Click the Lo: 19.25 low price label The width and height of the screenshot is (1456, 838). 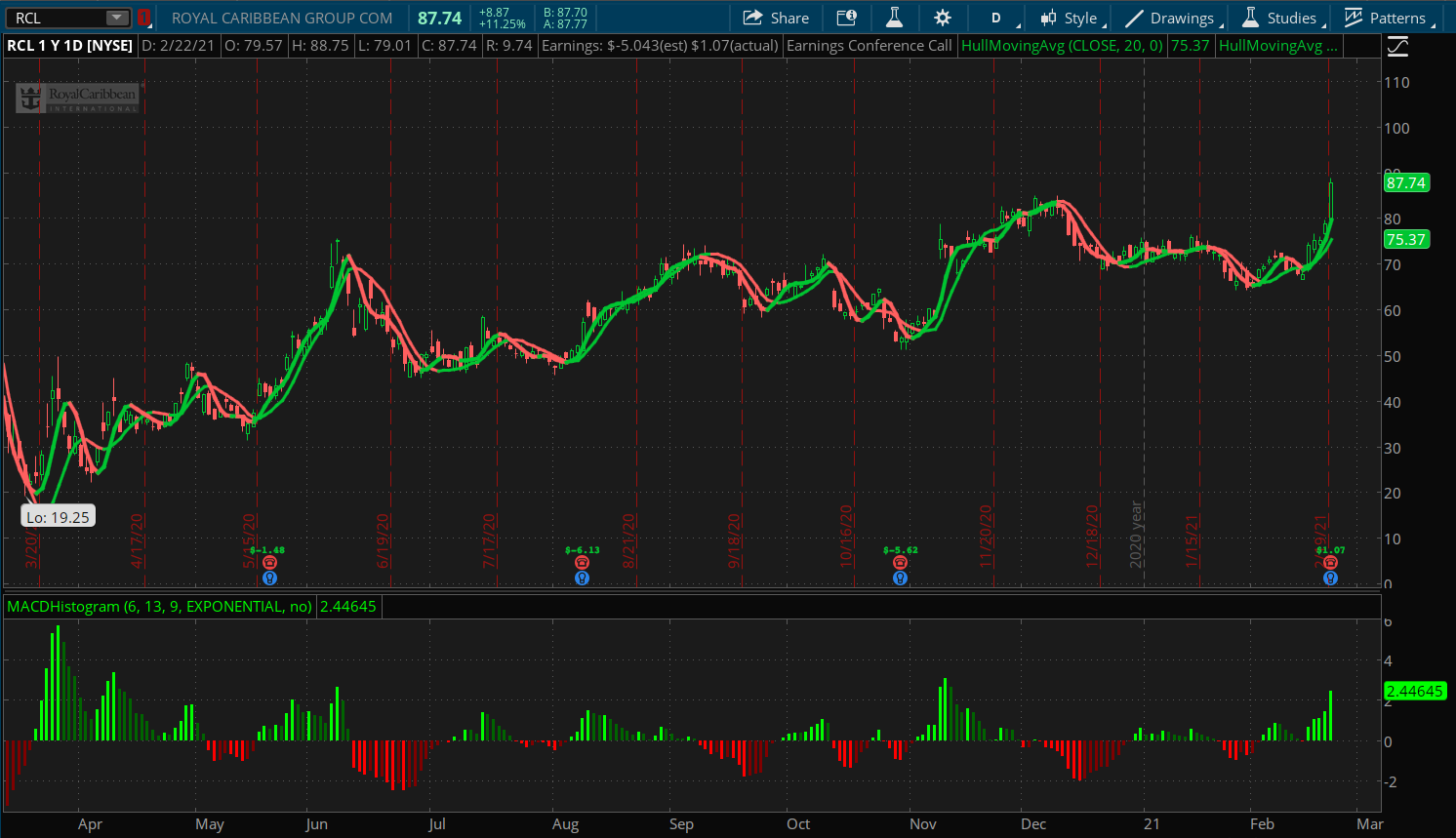[x=59, y=517]
